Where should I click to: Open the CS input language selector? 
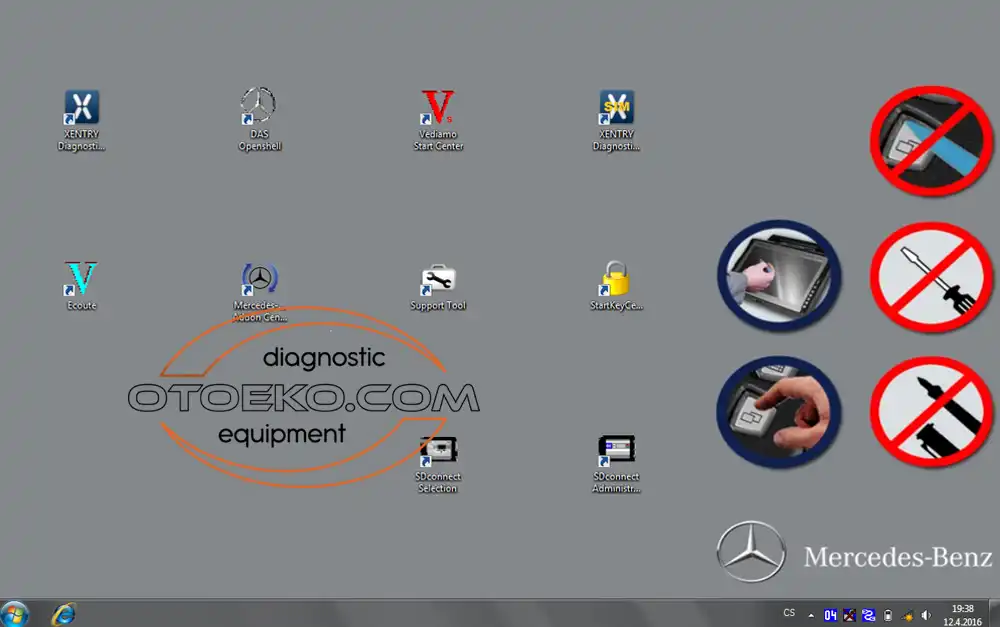(789, 613)
